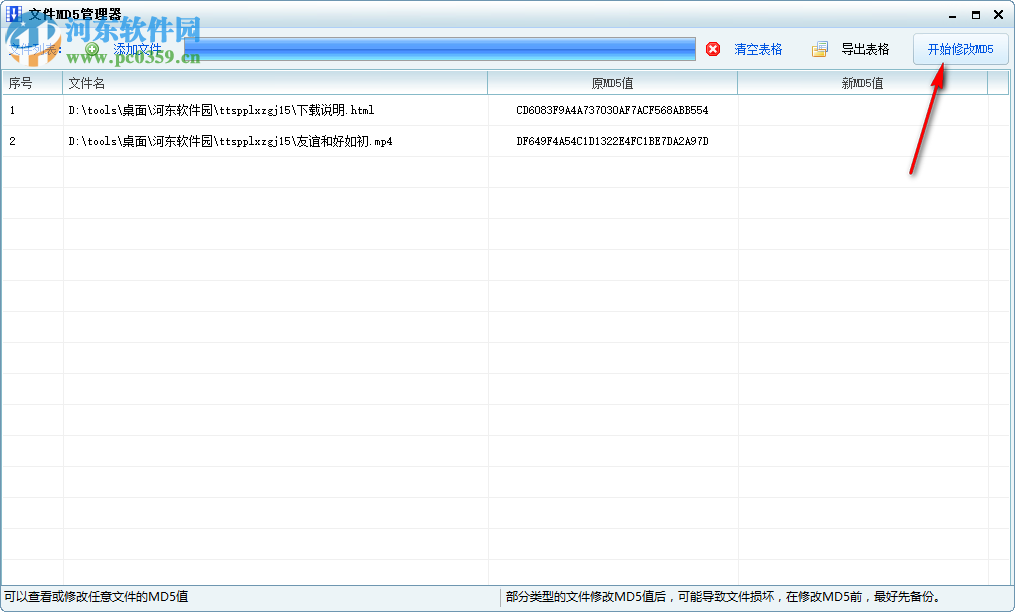Minimize the MD5 manager window
The height and width of the screenshot is (612, 1015).
tap(952, 15)
